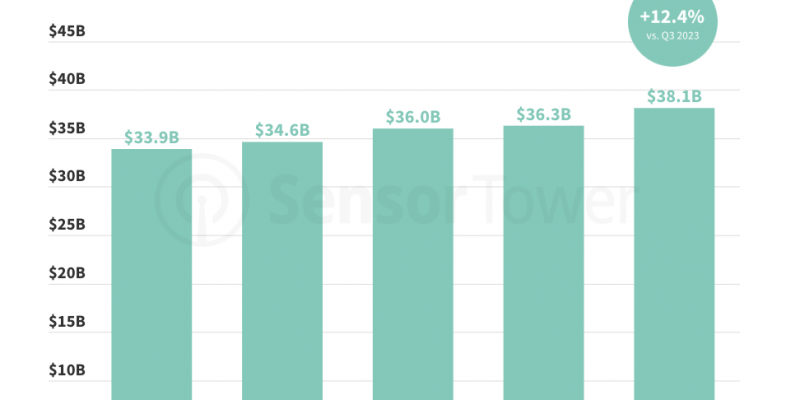
Task: Click the $36.3B value label
Action: pos(543,114)
